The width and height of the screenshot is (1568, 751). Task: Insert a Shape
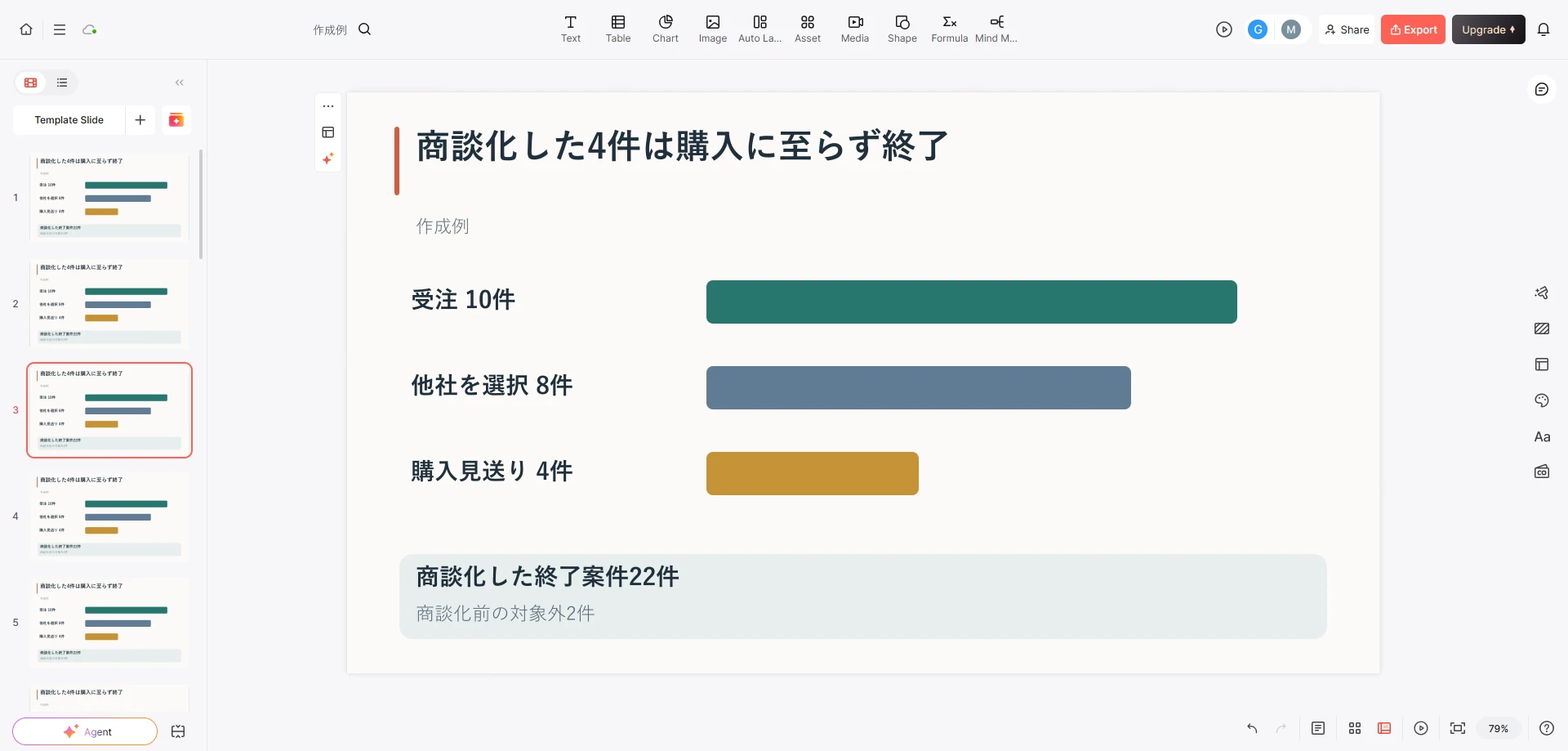click(x=902, y=29)
